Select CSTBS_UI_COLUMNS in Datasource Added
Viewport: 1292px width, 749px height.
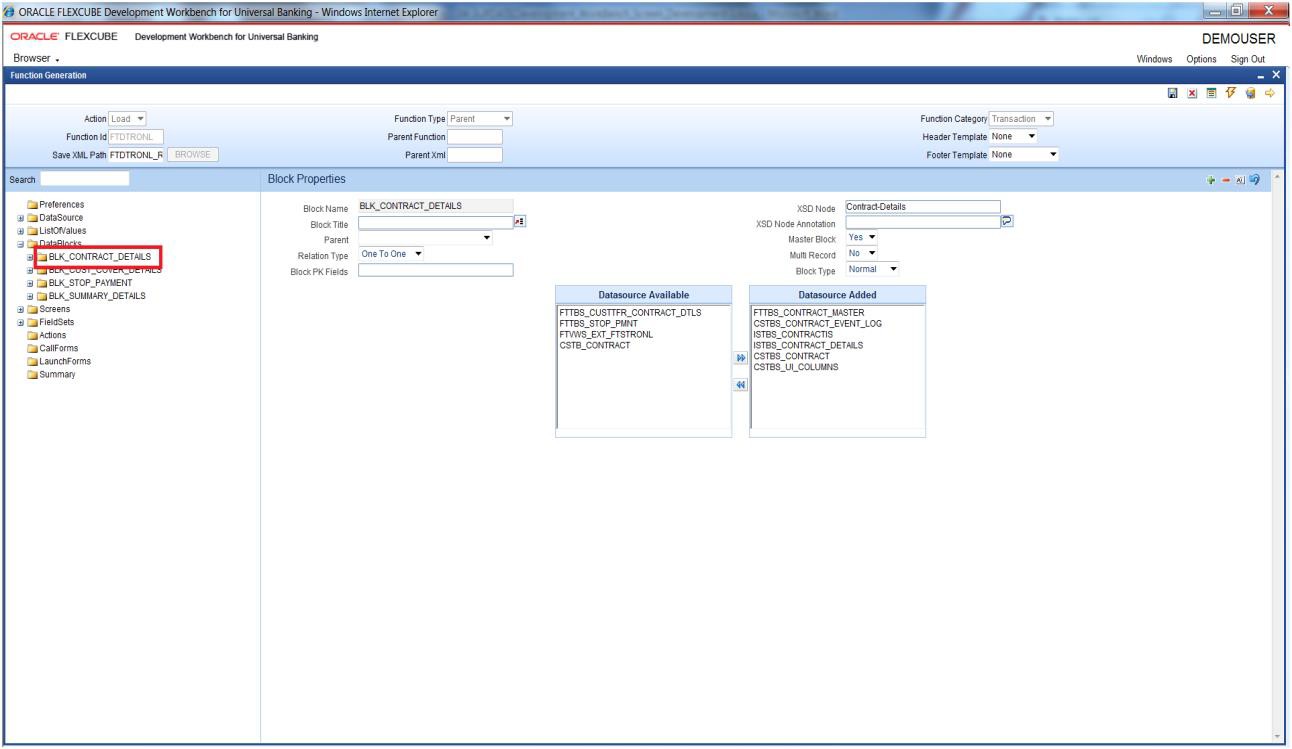(x=796, y=366)
